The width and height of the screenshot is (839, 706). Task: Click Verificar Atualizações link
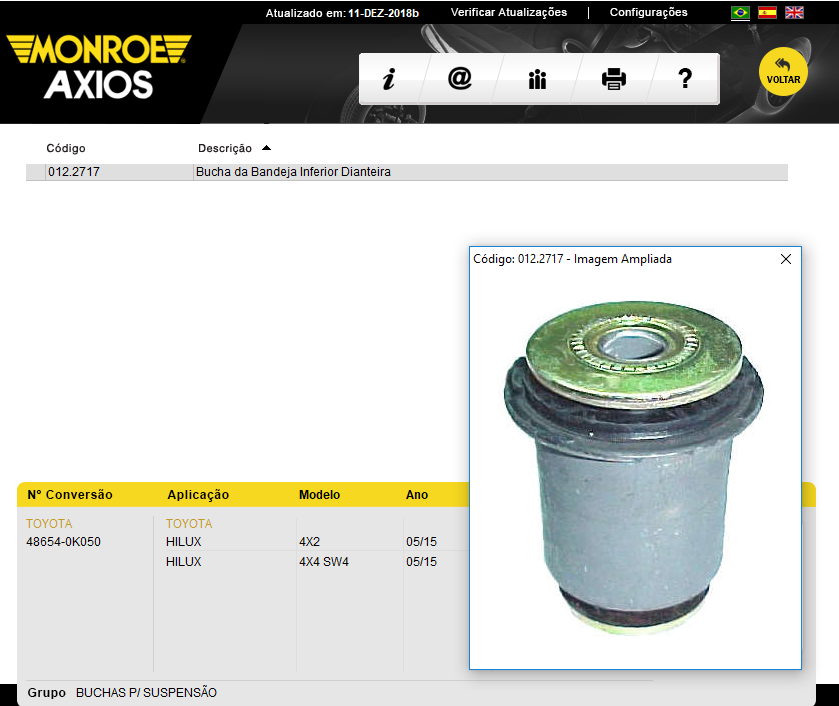coord(509,13)
